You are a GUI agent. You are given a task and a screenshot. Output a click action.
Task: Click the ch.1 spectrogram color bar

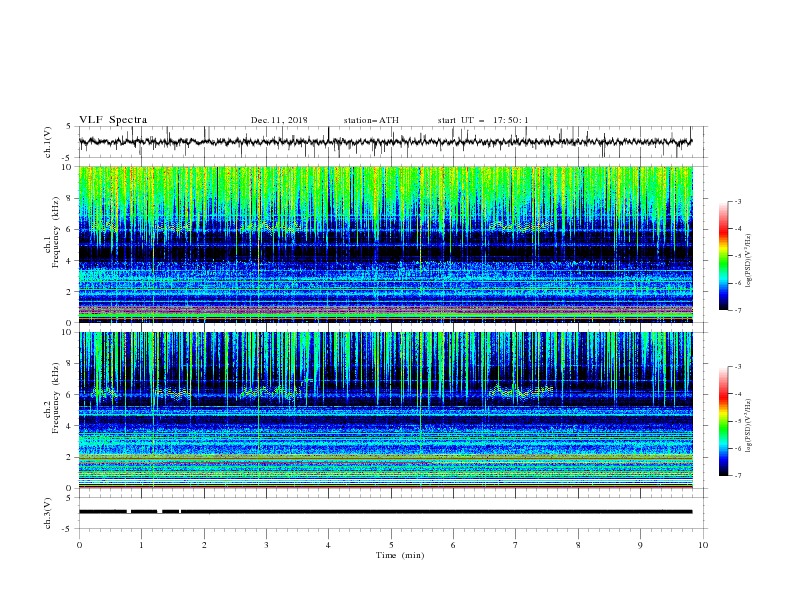(723, 256)
